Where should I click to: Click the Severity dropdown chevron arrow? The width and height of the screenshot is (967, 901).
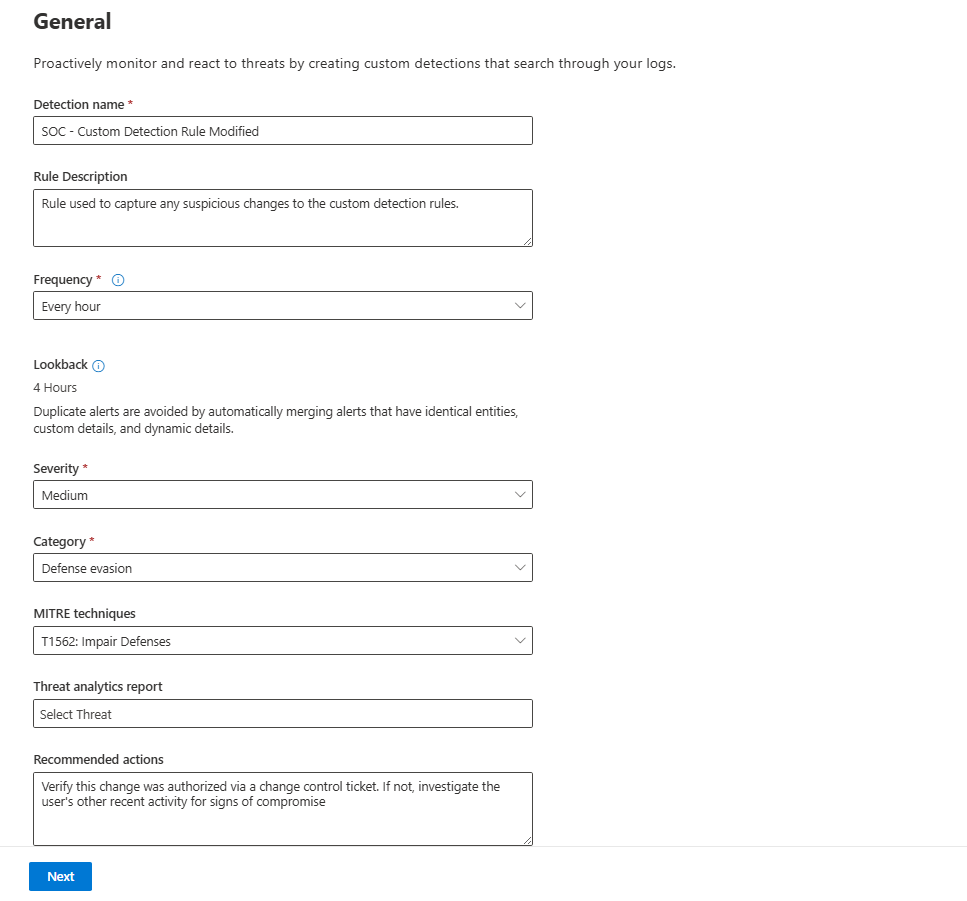coord(519,495)
